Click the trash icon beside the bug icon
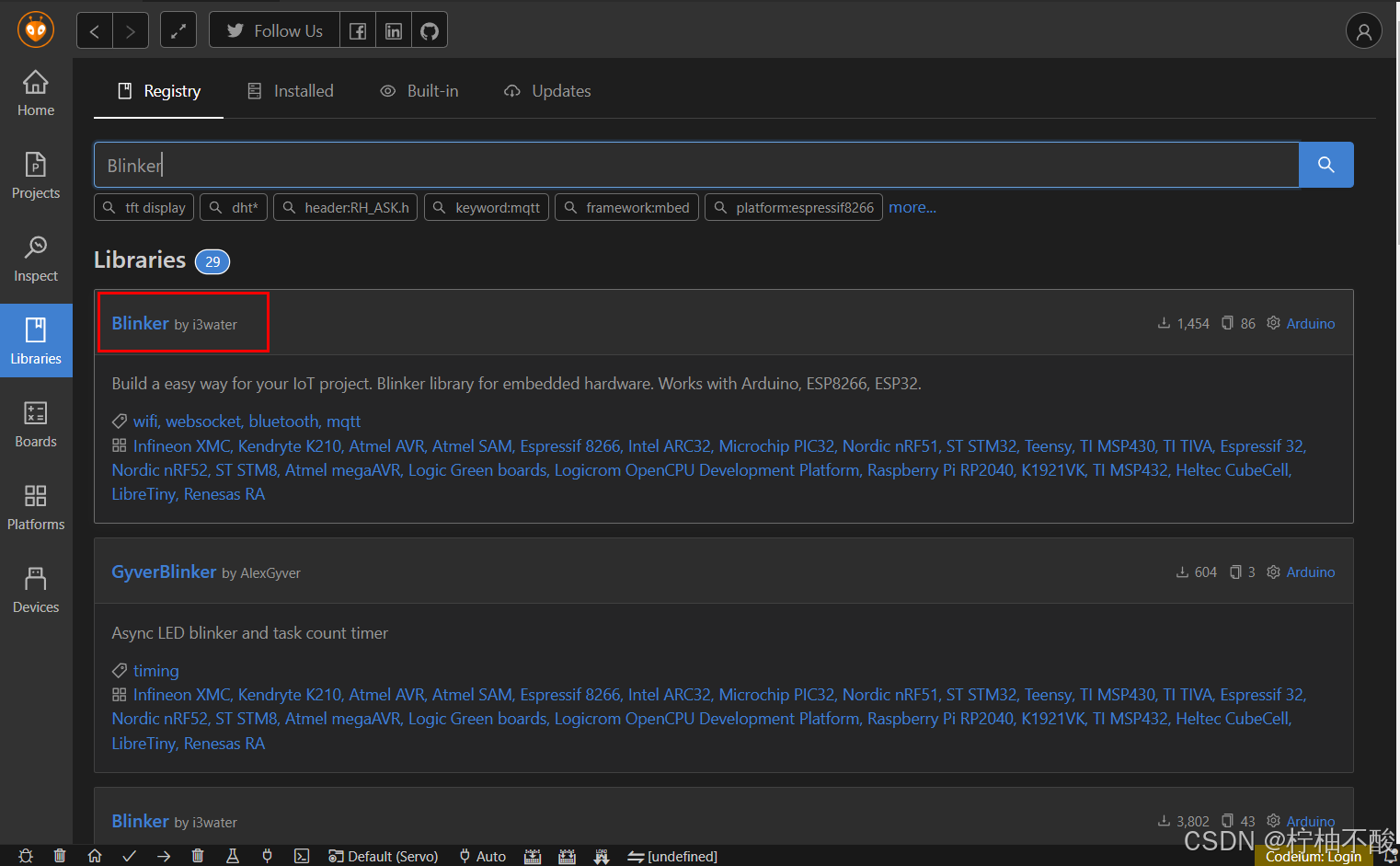The width and height of the screenshot is (1400, 866). 60,856
